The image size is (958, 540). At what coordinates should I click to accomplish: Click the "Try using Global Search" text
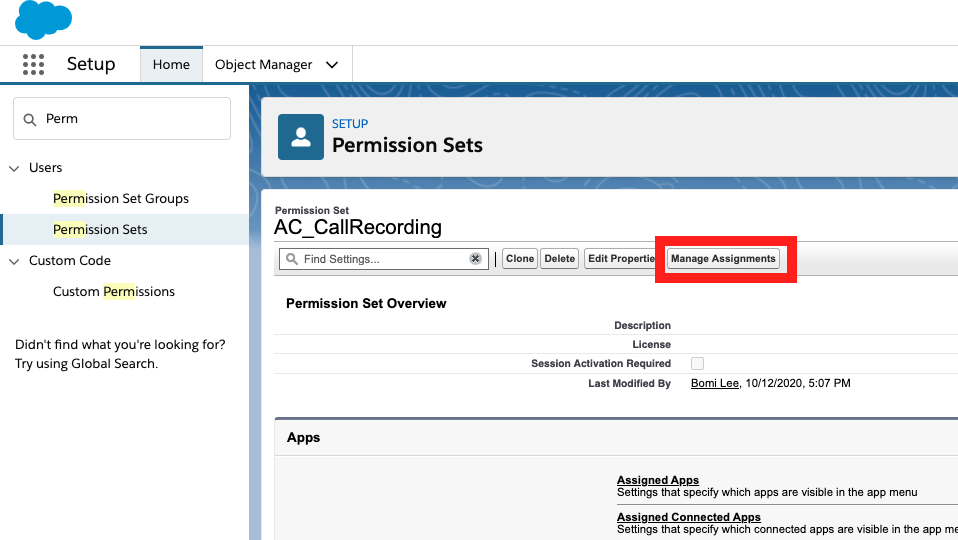[86, 363]
